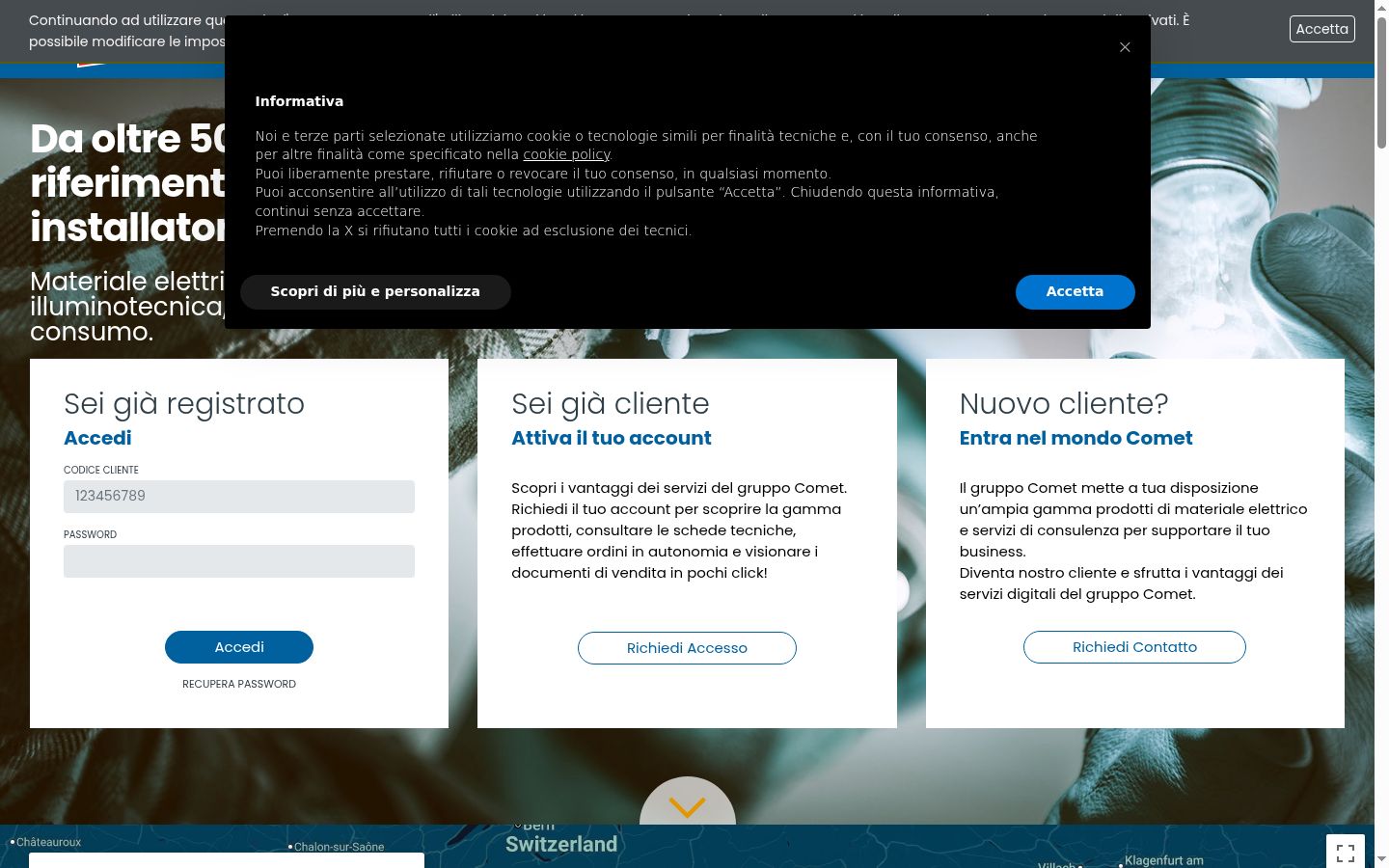Focus the Codice Cliente input field
Screen dimensions: 1389x868
click(x=239, y=496)
